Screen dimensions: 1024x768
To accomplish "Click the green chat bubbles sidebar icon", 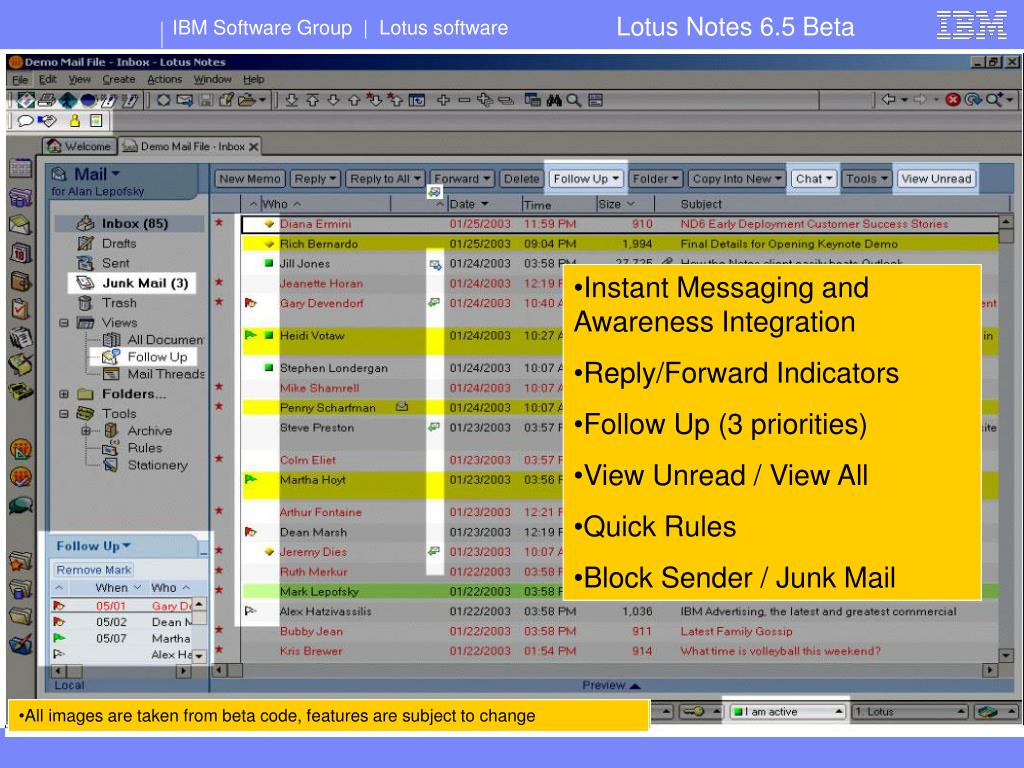I will (x=20, y=505).
